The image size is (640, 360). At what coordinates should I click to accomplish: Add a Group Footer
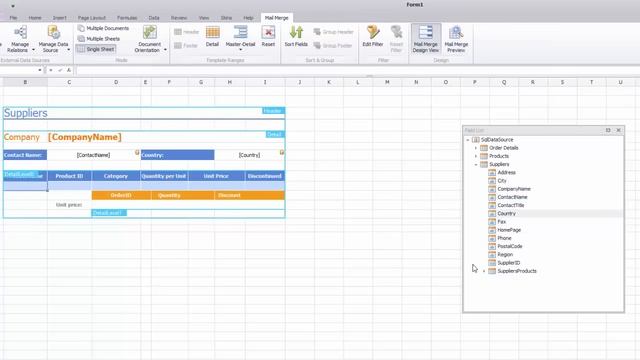point(333,46)
